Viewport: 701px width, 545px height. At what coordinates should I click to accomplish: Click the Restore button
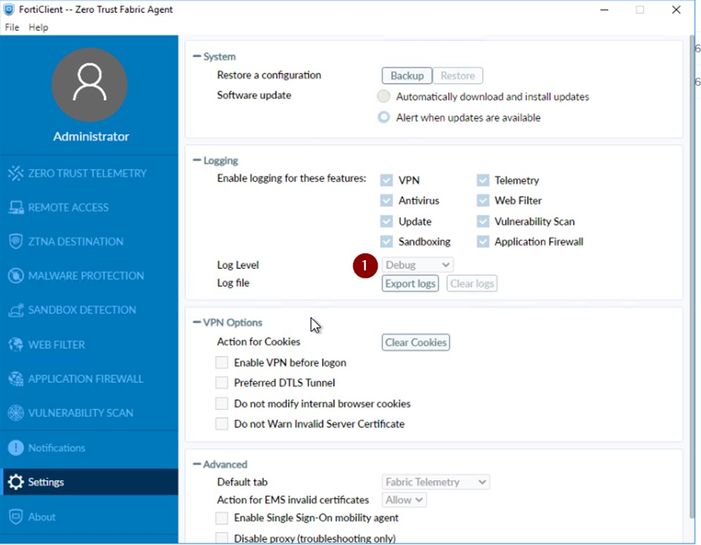pyautogui.click(x=458, y=76)
